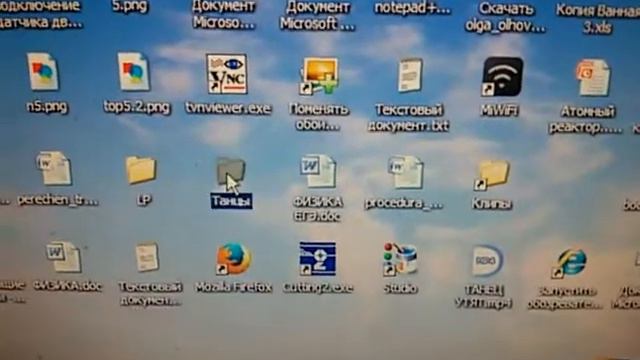Open the Клипы folder shortcut icon

pyautogui.click(x=492, y=175)
